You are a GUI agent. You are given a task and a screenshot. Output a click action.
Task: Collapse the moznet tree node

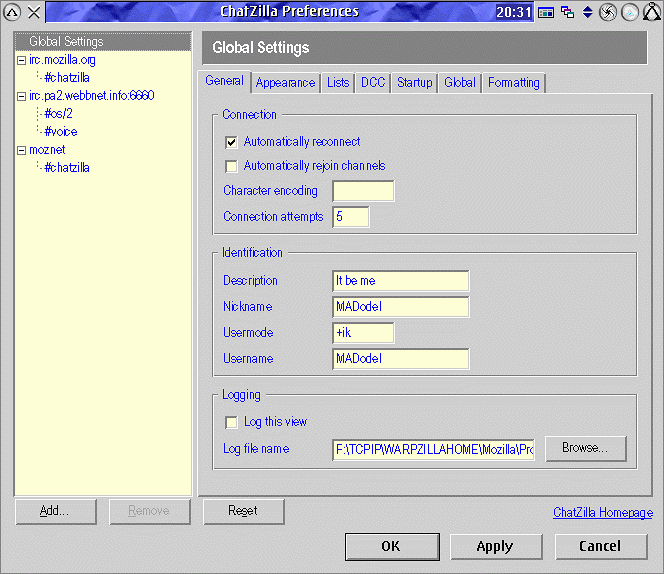[x=21, y=150]
